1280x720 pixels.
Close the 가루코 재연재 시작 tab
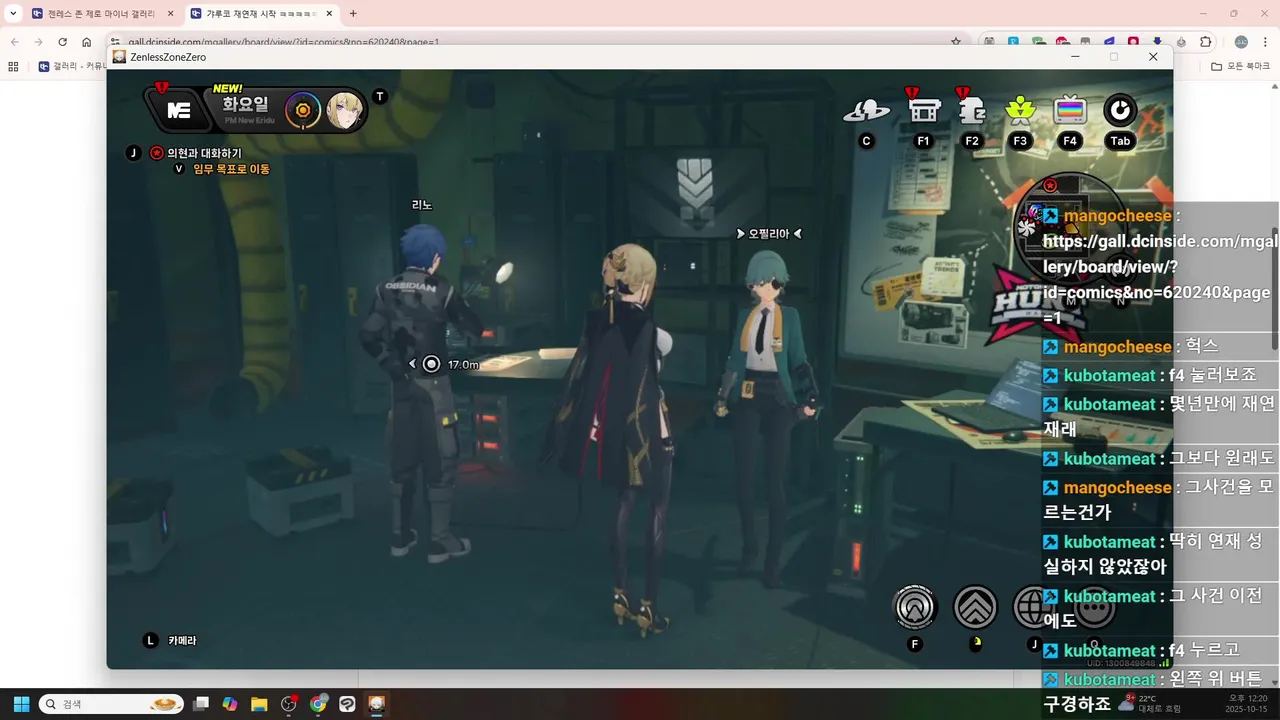pos(329,14)
